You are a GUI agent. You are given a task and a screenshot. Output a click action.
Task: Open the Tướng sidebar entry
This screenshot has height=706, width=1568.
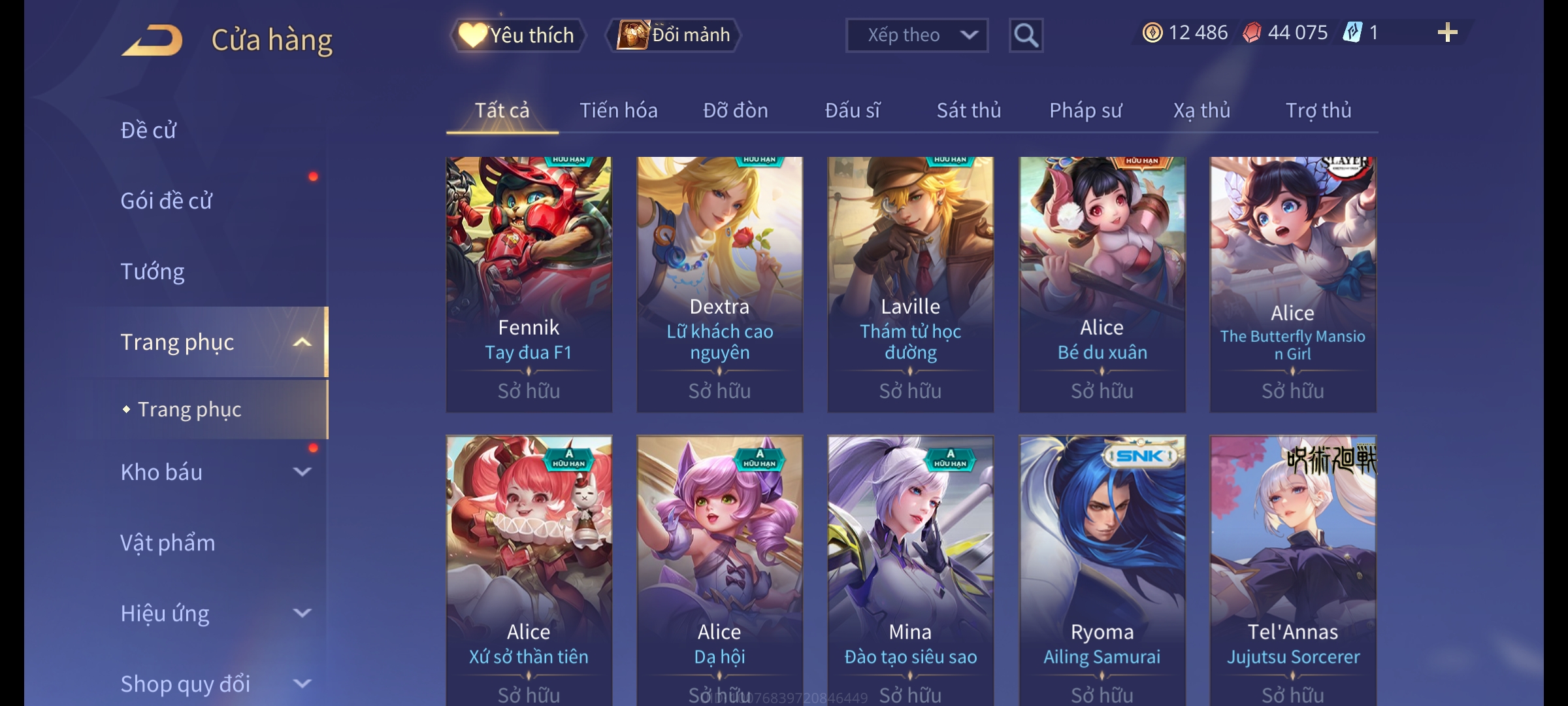(x=153, y=271)
